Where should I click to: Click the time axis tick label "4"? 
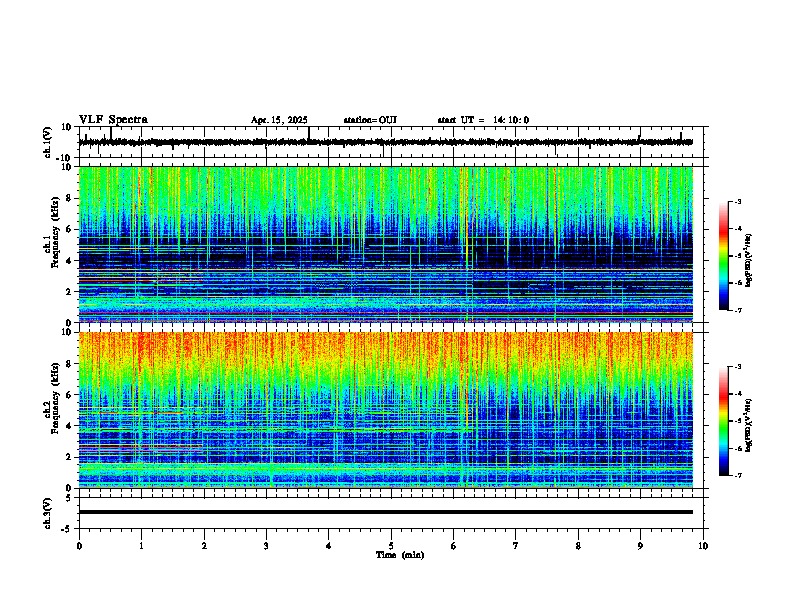pyautogui.click(x=329, y=546)
